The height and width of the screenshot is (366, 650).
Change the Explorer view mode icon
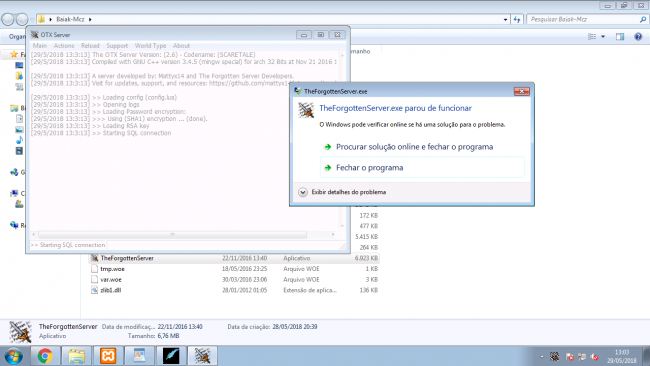tap(592, 36)
